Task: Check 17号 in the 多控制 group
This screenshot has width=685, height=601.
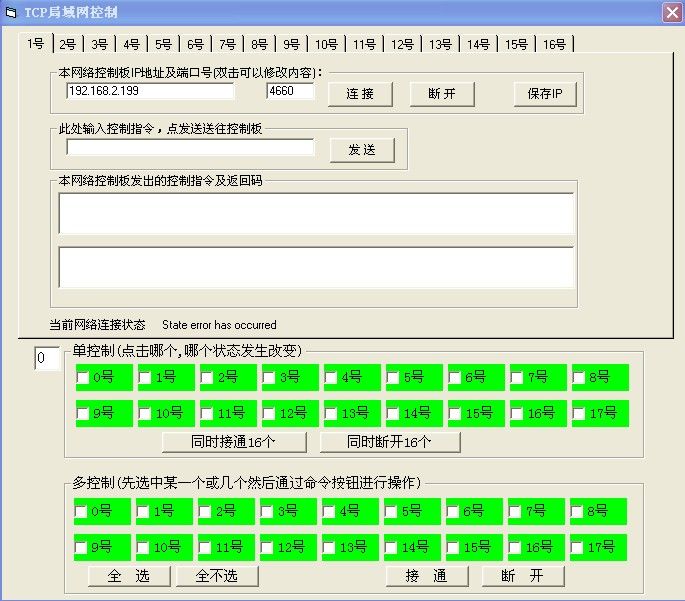Action: pos(578,548)
